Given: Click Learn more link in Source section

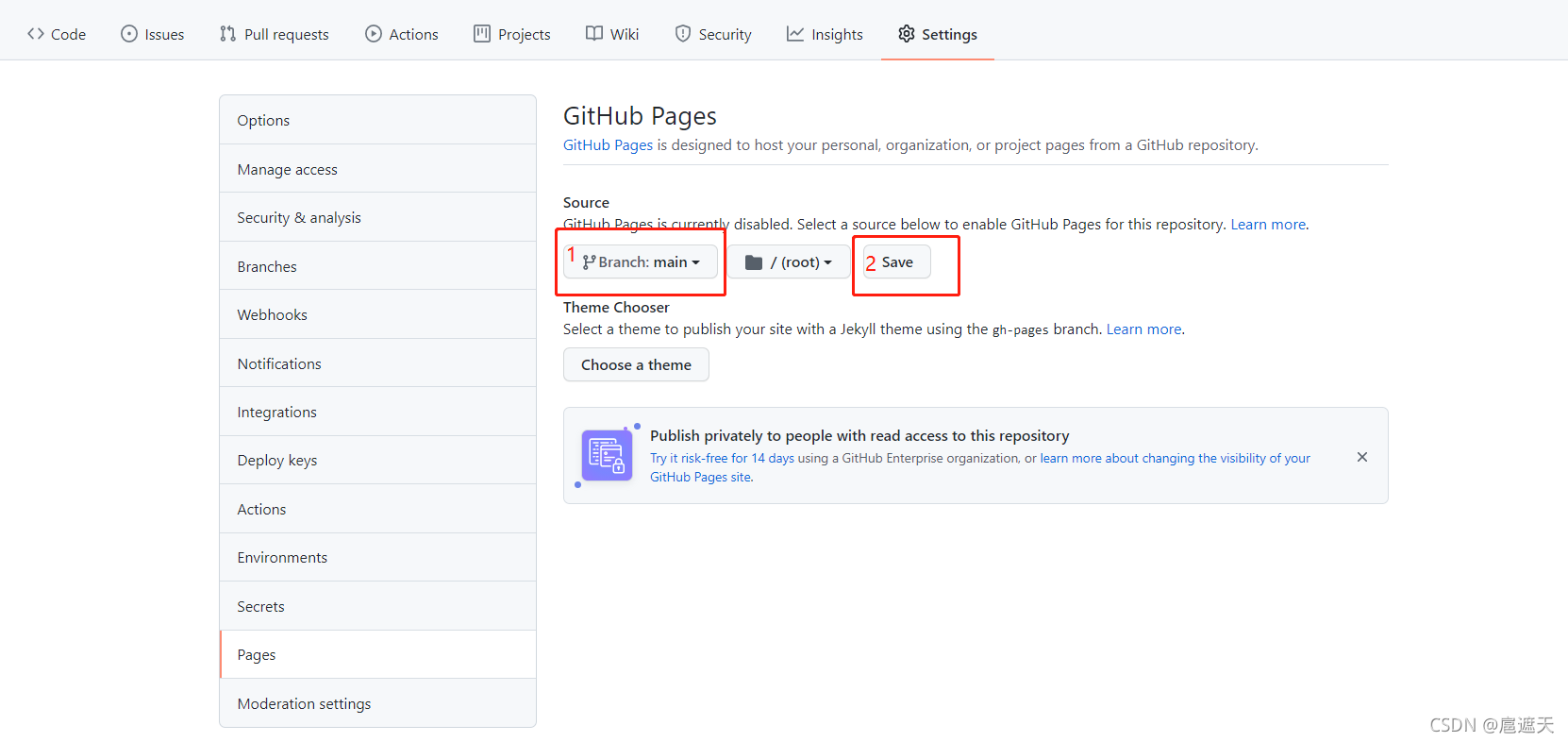Looking at the screenshot, I should pyautogui.click(x=1268, y=224).
